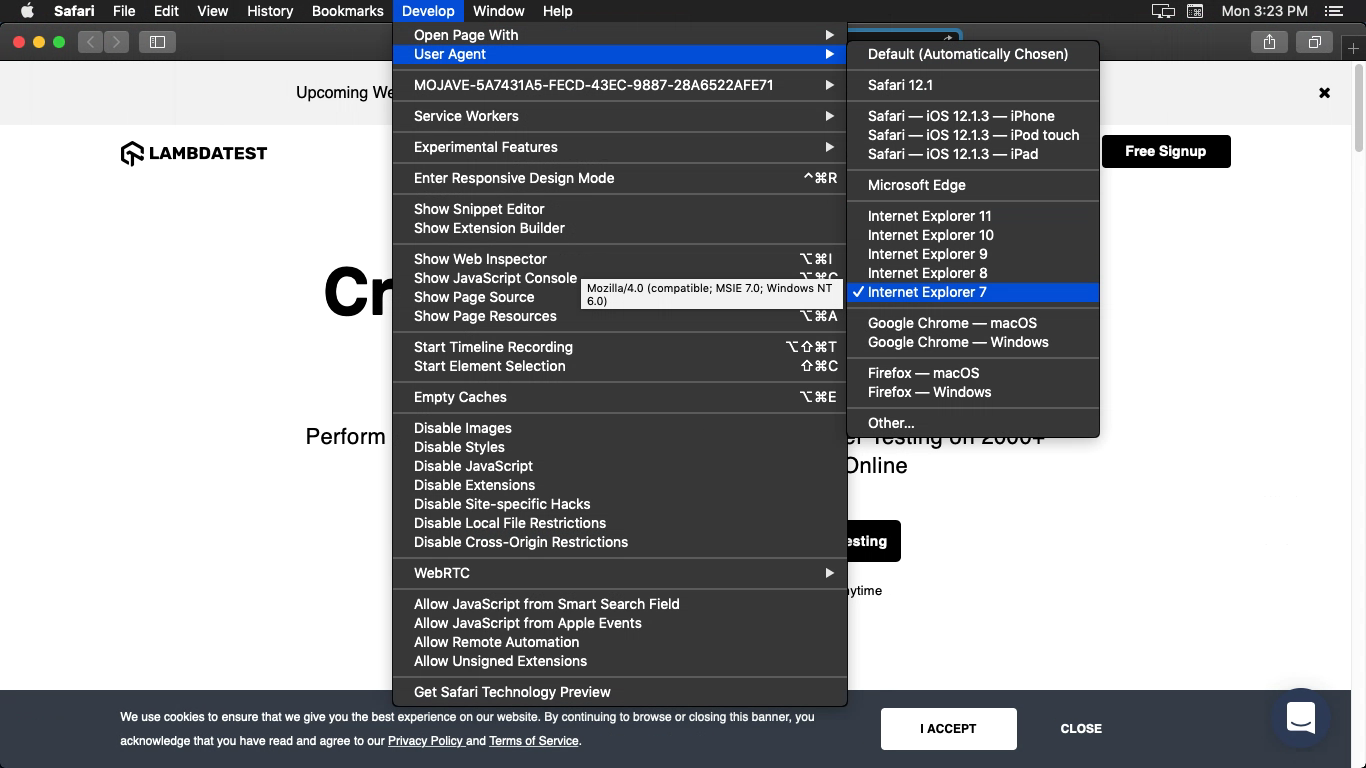Viewport: 1366px width, 768px height.
Task: Open the macOS notification center icon
Action: pos(1333,11)
